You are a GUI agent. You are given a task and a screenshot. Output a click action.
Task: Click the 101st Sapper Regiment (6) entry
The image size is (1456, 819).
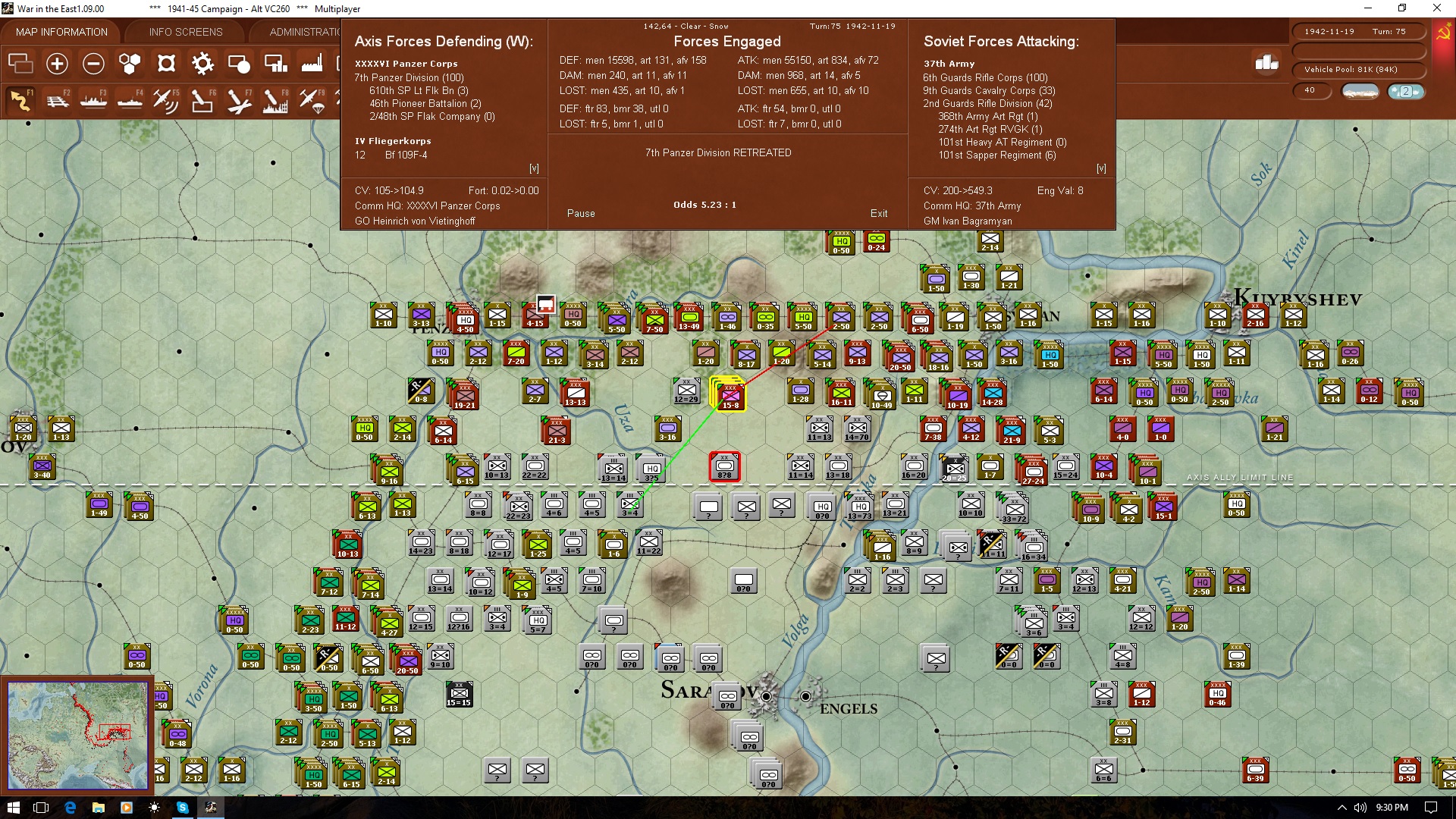[x=996, y=155]
